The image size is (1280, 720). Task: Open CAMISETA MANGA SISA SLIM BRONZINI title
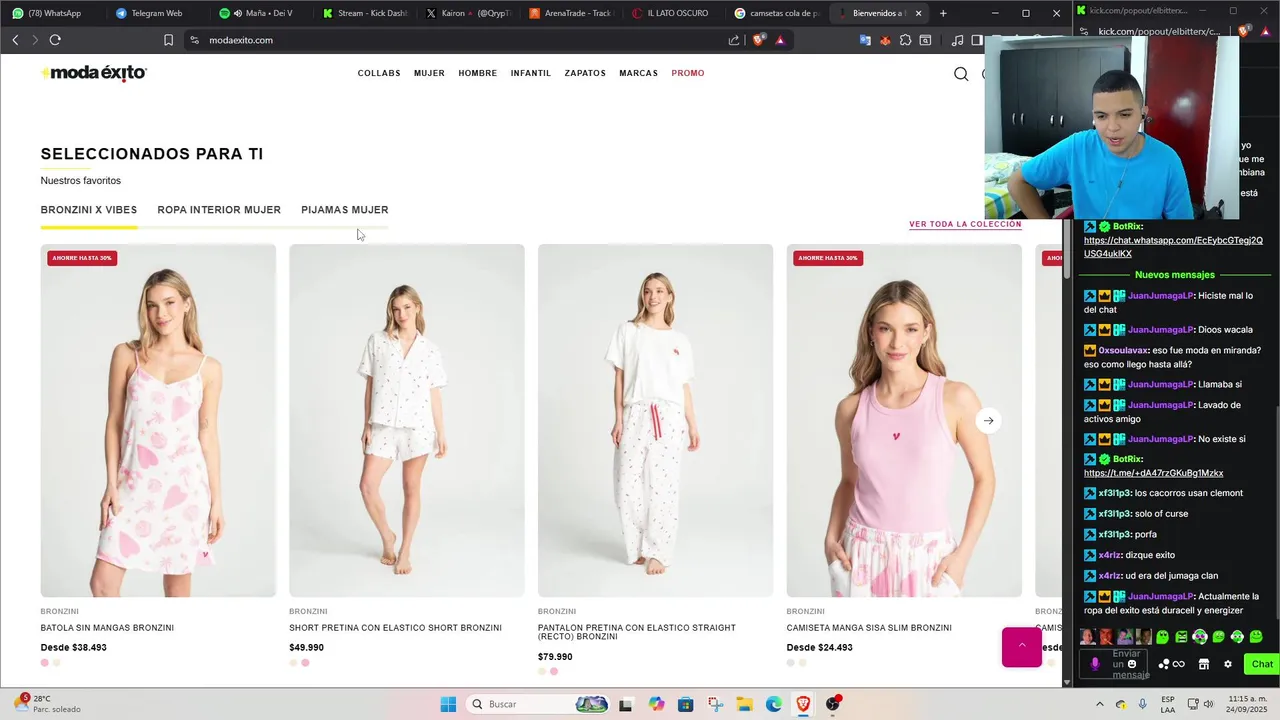[x=869, y=628]
